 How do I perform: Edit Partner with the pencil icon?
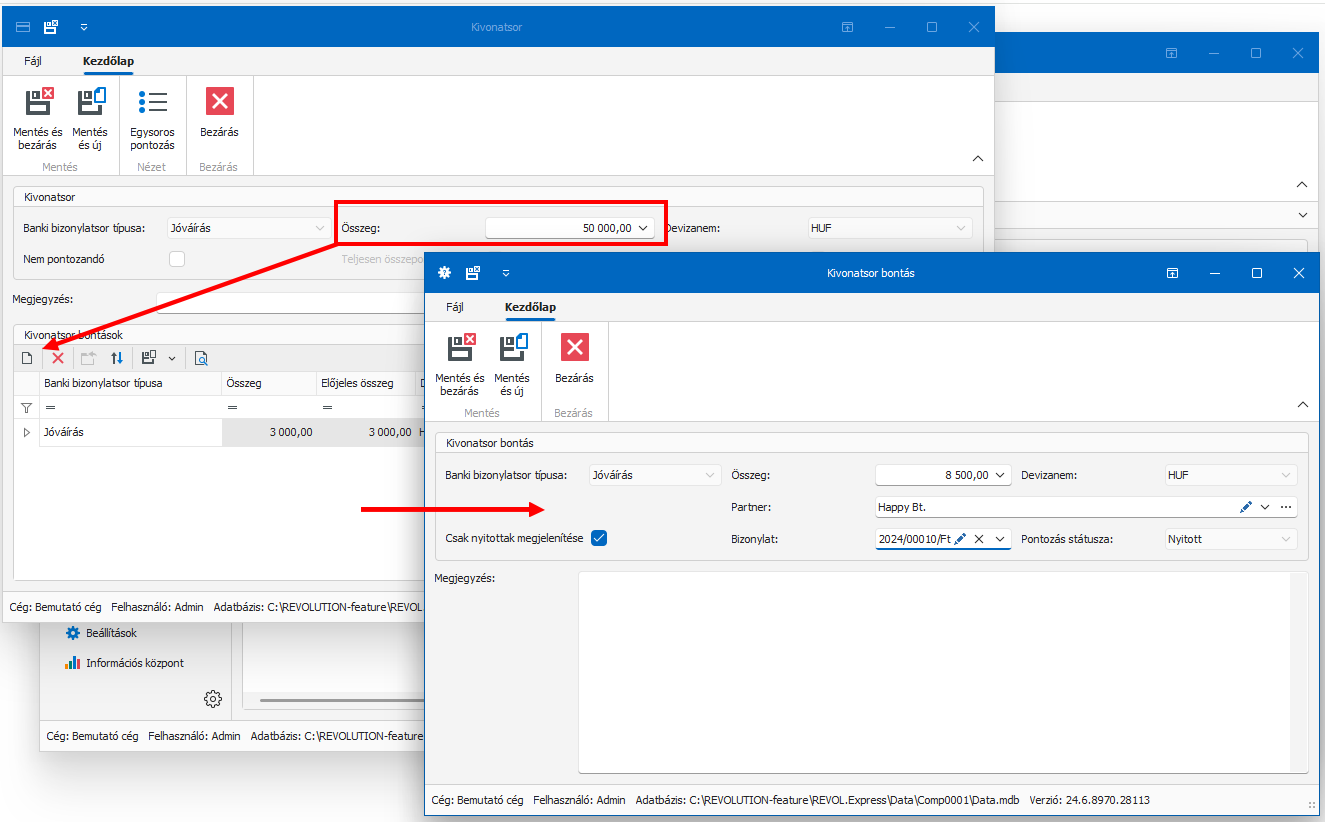pos(1245,507)
